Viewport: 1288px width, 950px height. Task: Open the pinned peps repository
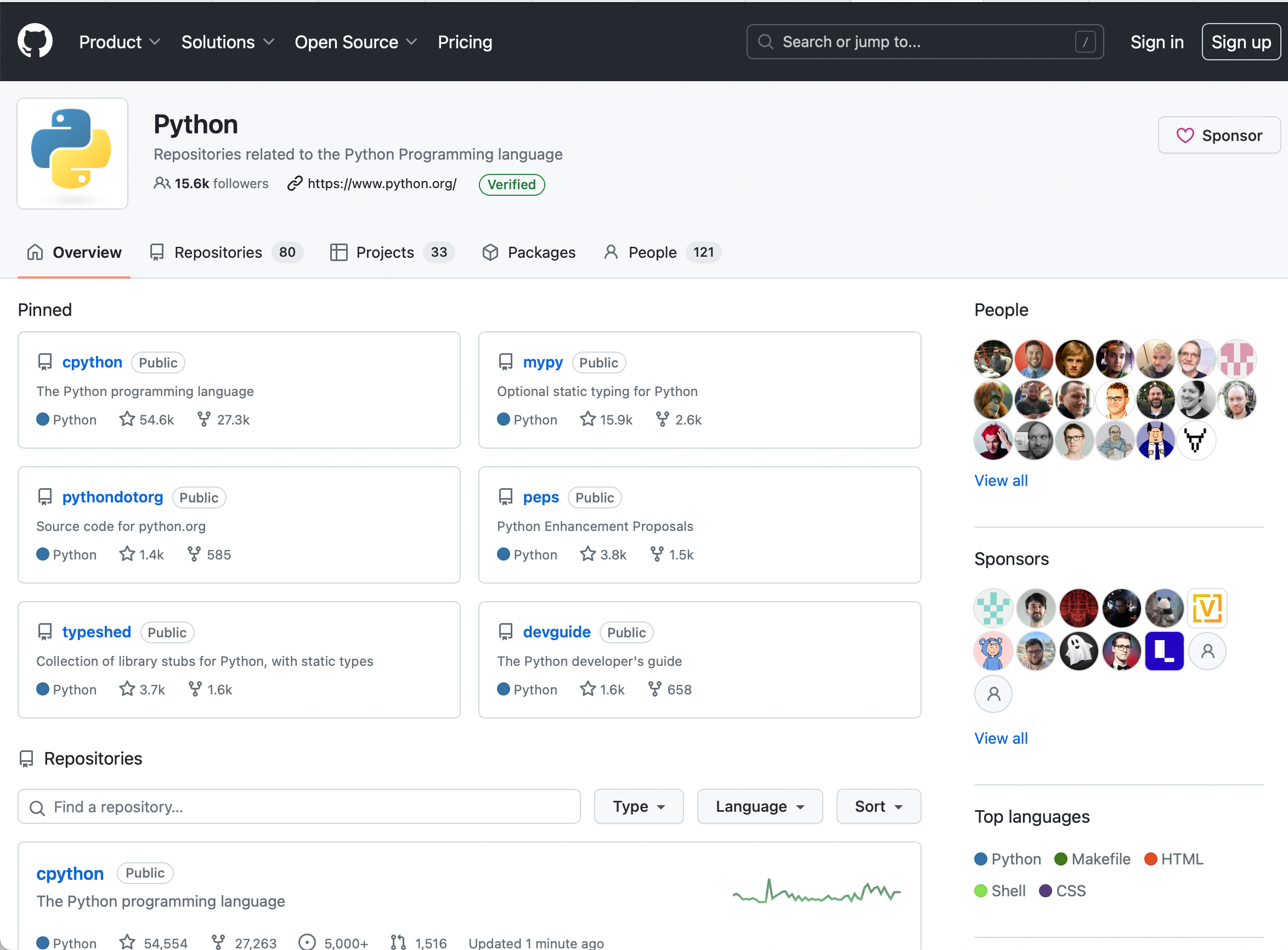tap(540, 497)
